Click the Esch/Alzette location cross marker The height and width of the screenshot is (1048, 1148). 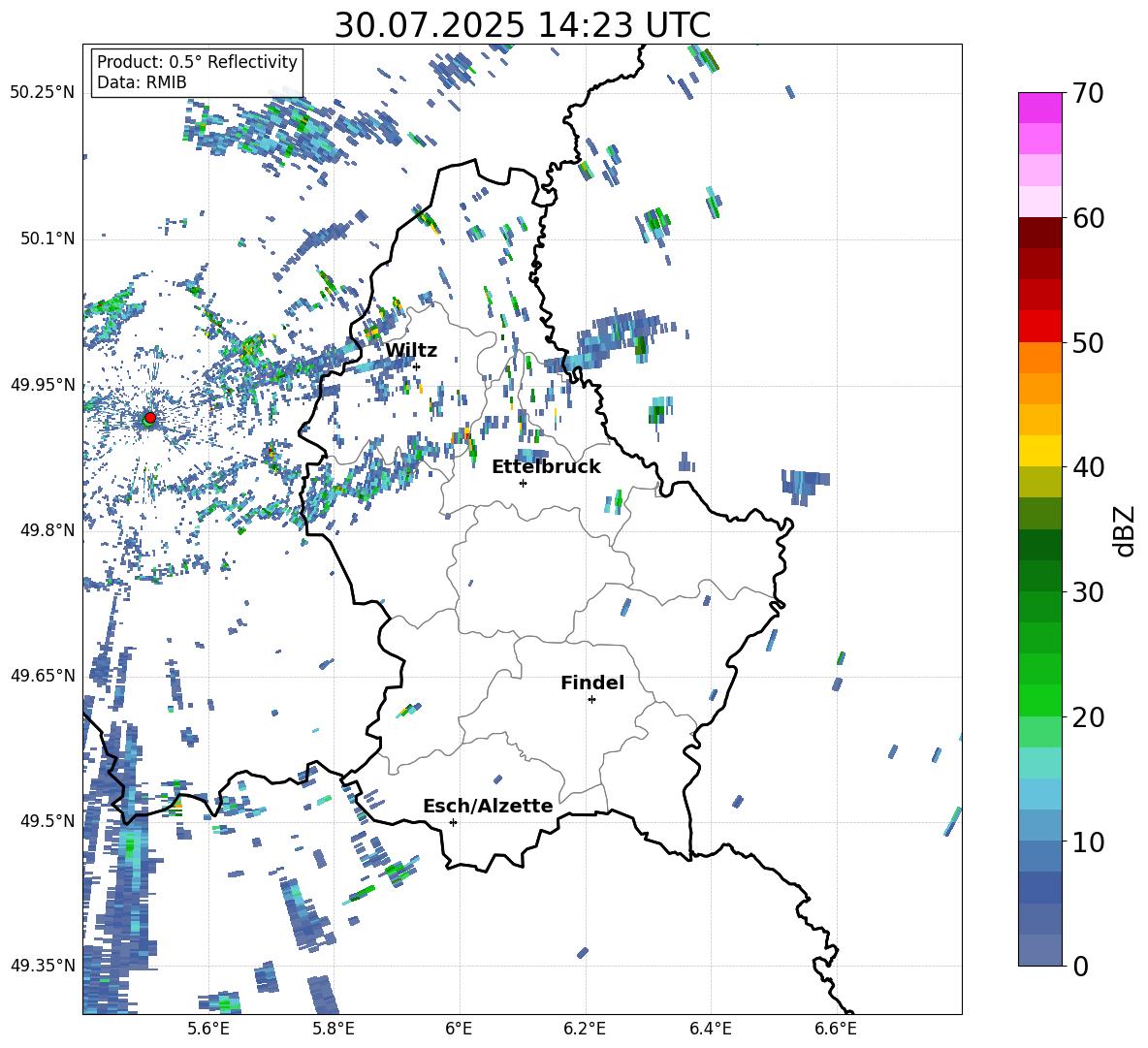(x=453, y=822)
